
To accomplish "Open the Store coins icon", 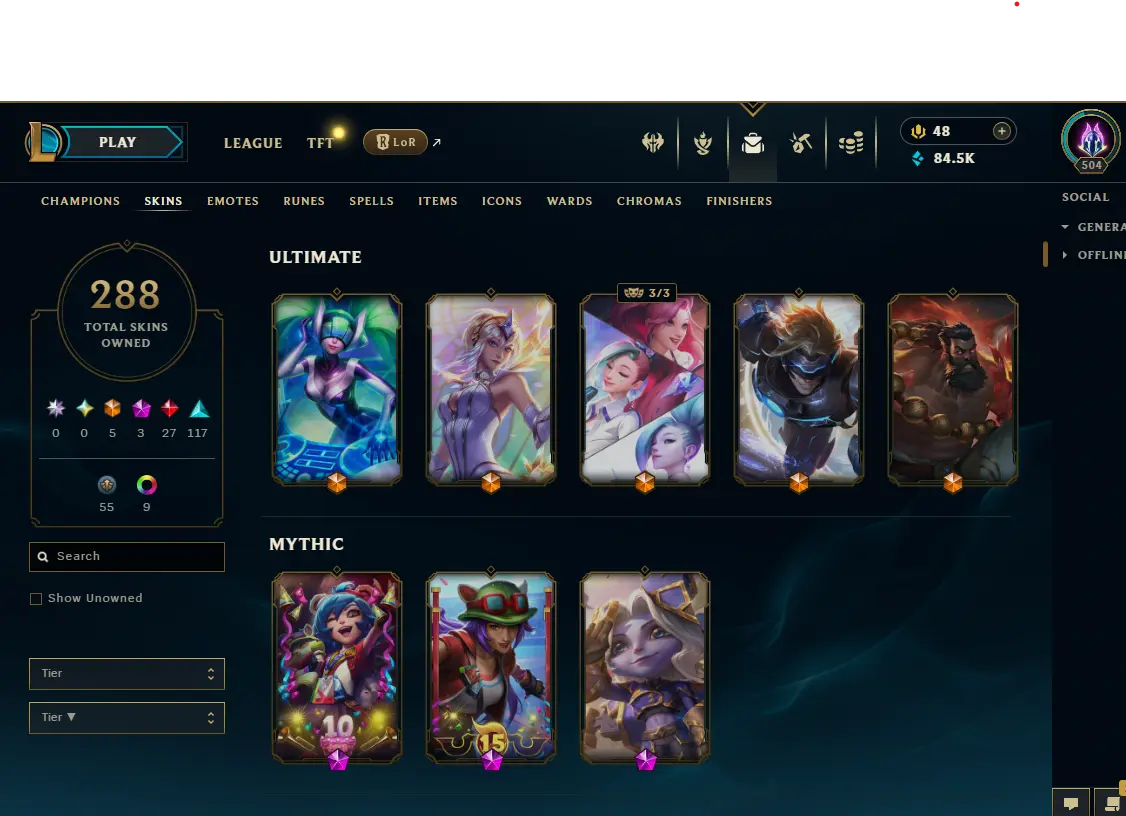I will (x=851, y=143).
